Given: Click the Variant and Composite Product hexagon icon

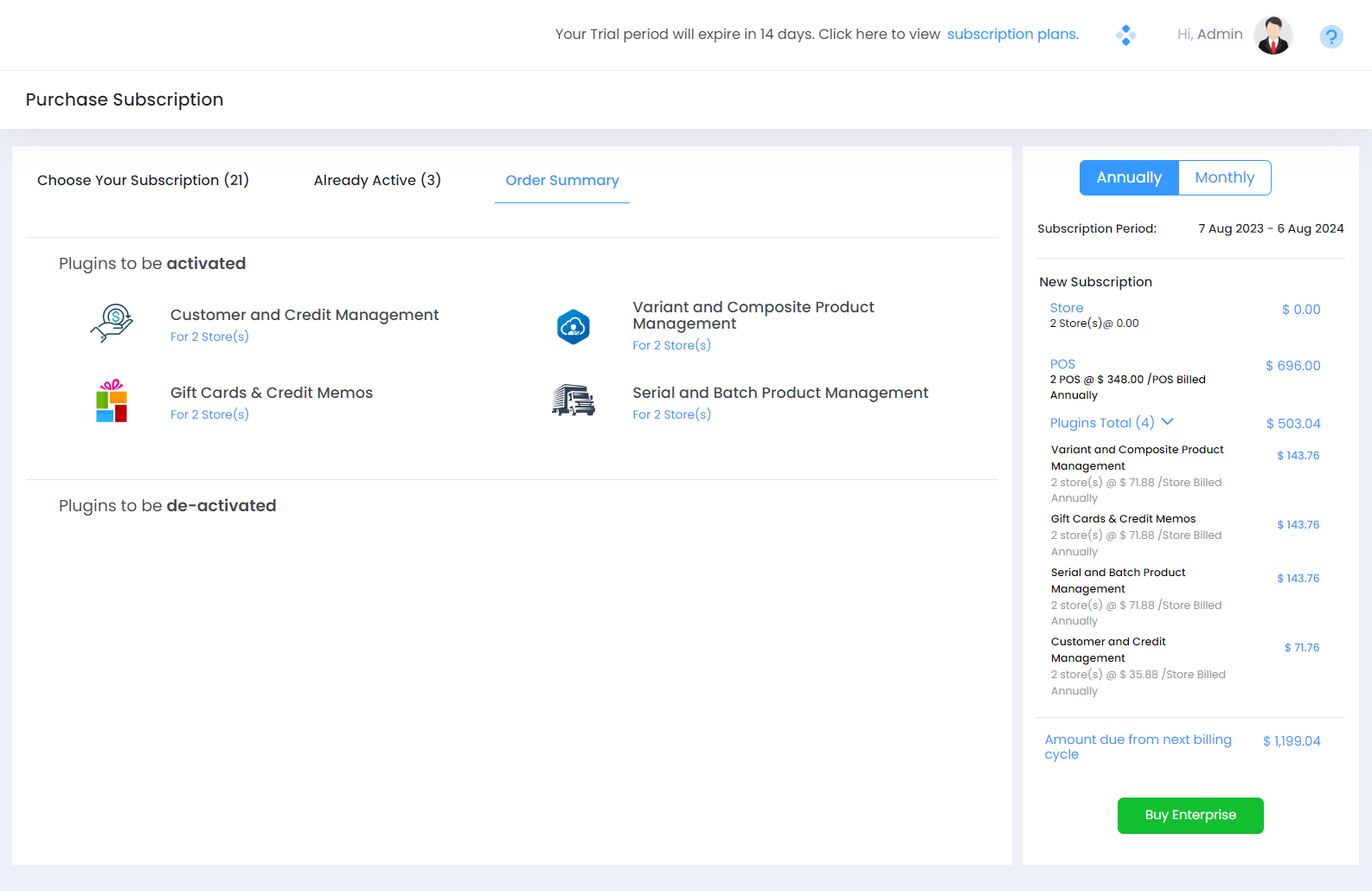Looking at the screenshot, I should (x=573, y=327).
